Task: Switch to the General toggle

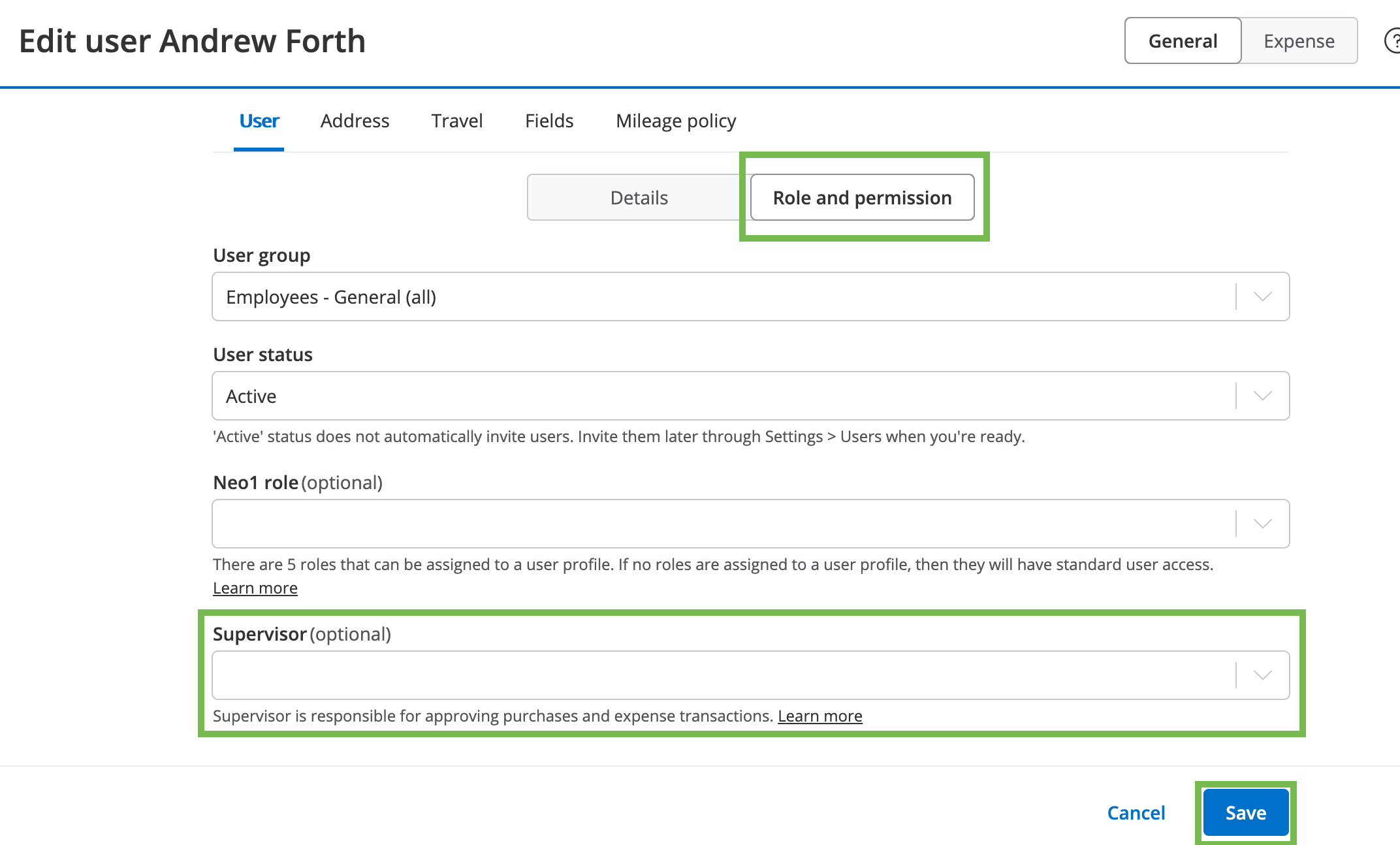Action: point(1183,40)
